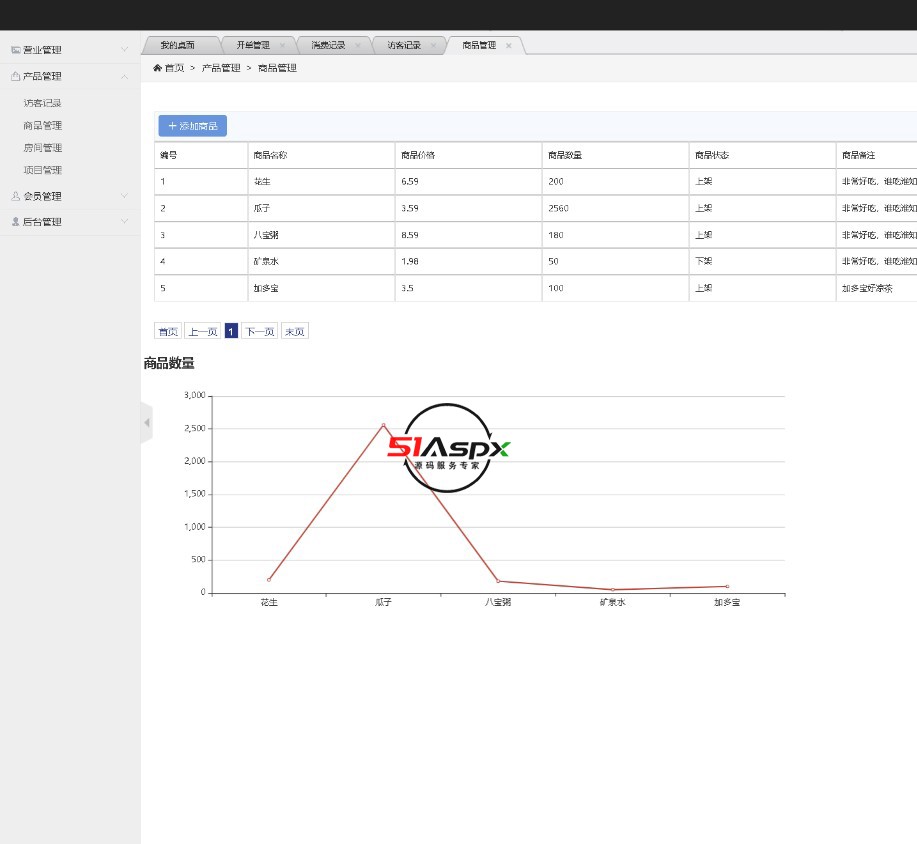Click the 瓜子 peak data point on chart
The height and width of the screenshot is (844, 917).
(383, 425)
